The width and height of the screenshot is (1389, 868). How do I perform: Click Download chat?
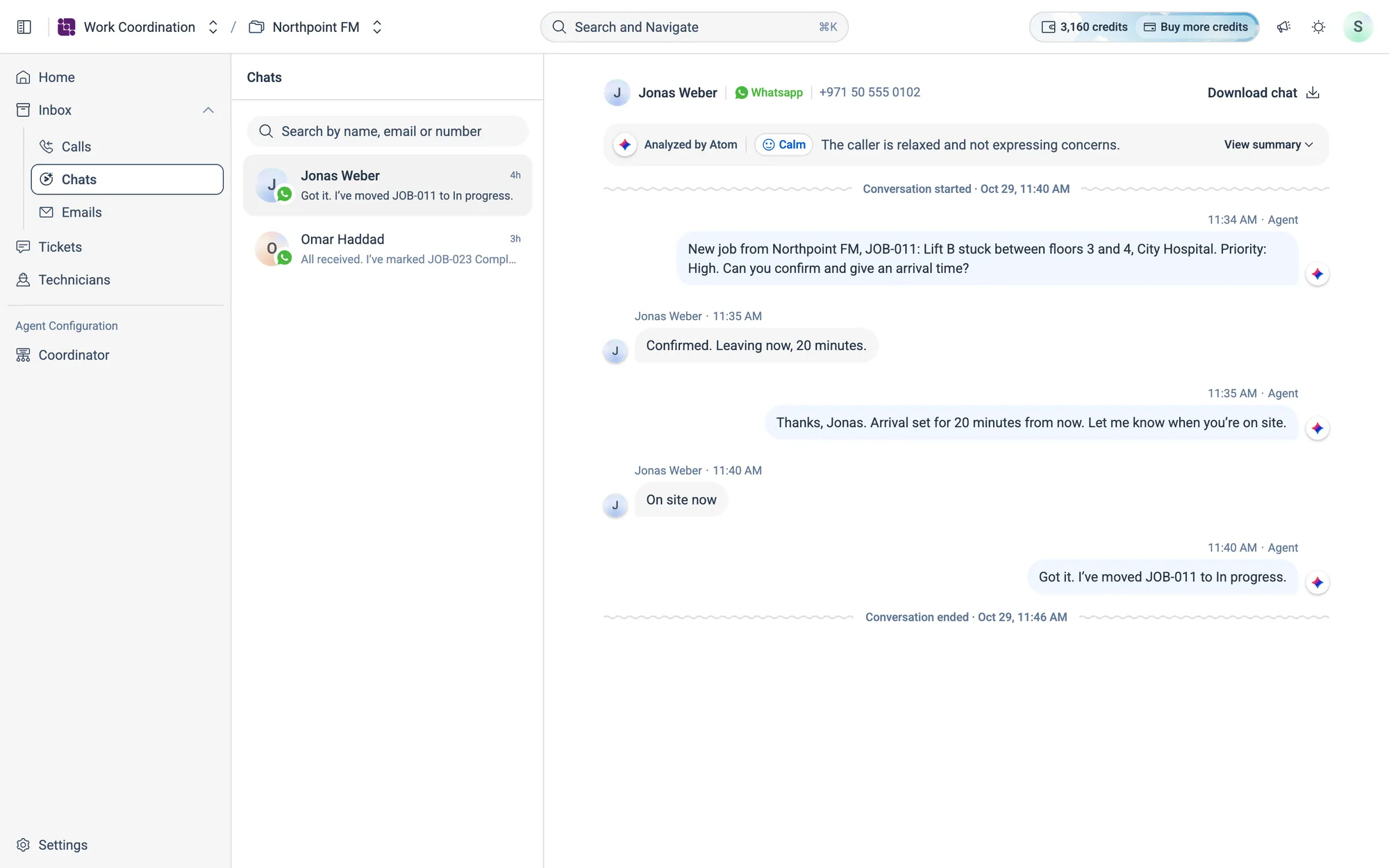[x=1263, y=93]
